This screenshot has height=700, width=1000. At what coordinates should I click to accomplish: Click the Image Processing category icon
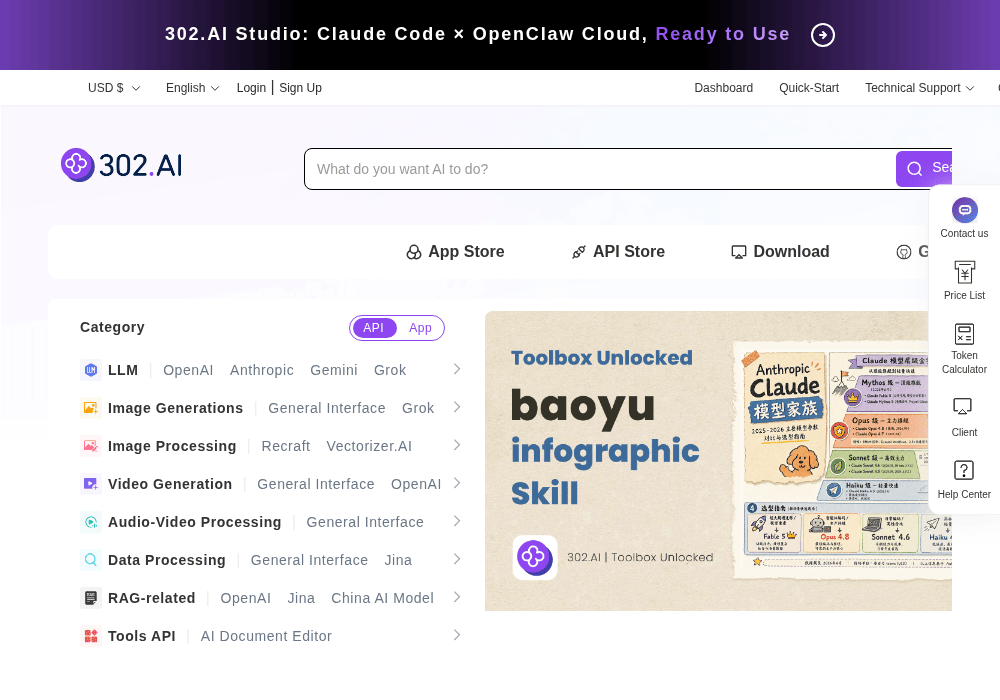[x=91, y=446]
